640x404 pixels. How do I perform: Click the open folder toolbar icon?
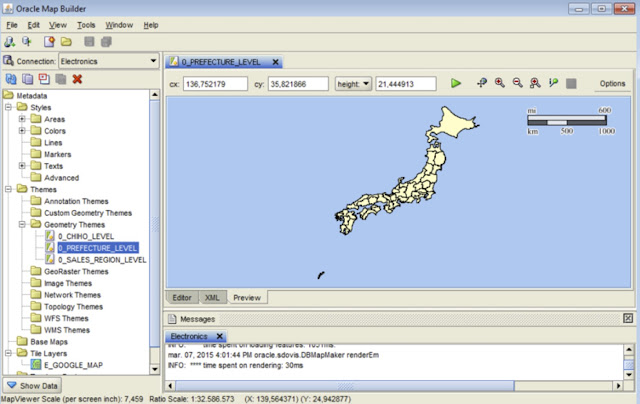66,42
